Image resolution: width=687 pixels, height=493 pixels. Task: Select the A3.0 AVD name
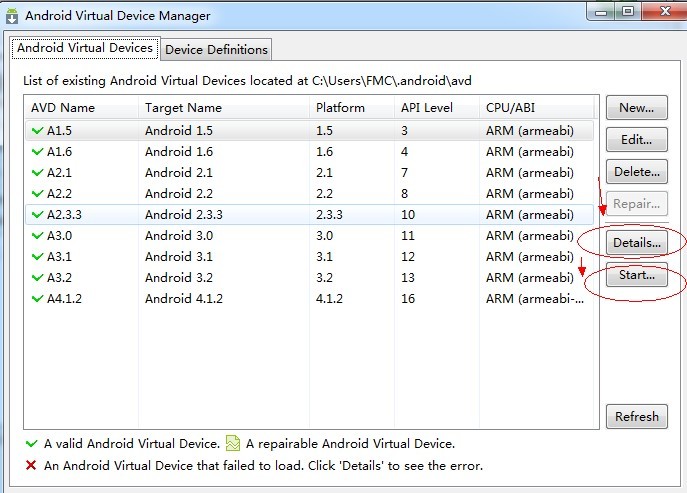(60, 236)
